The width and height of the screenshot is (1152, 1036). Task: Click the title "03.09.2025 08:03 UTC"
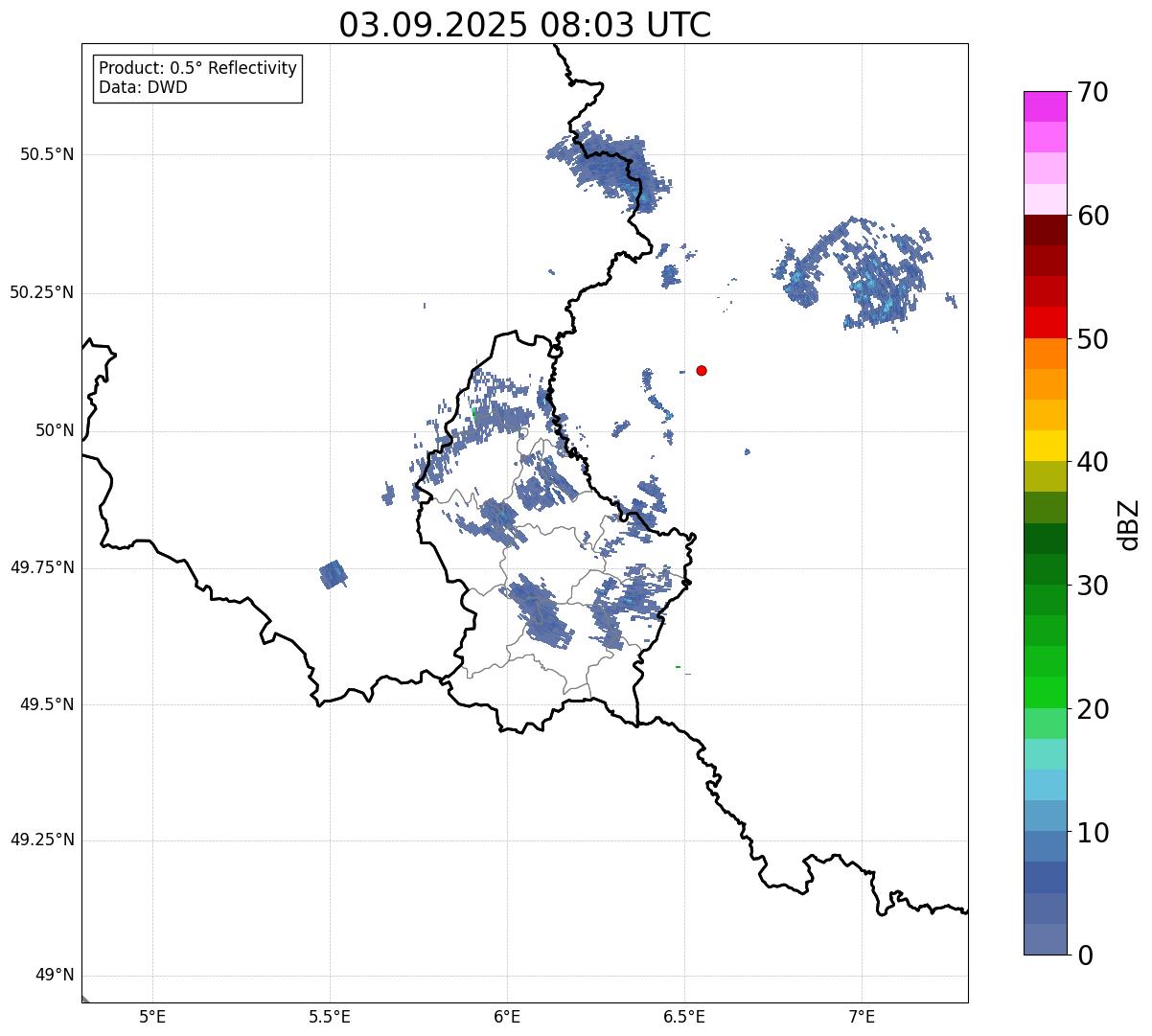525,25
